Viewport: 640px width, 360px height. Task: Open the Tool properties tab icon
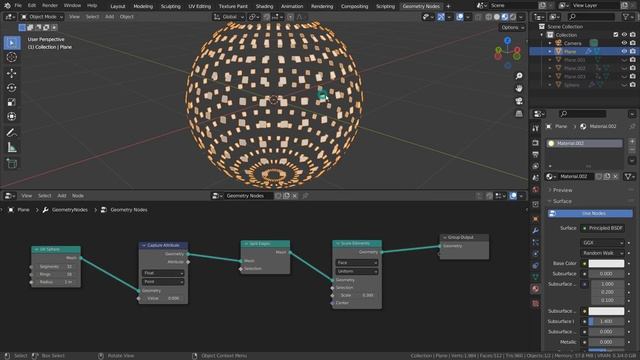pos(535,129)
